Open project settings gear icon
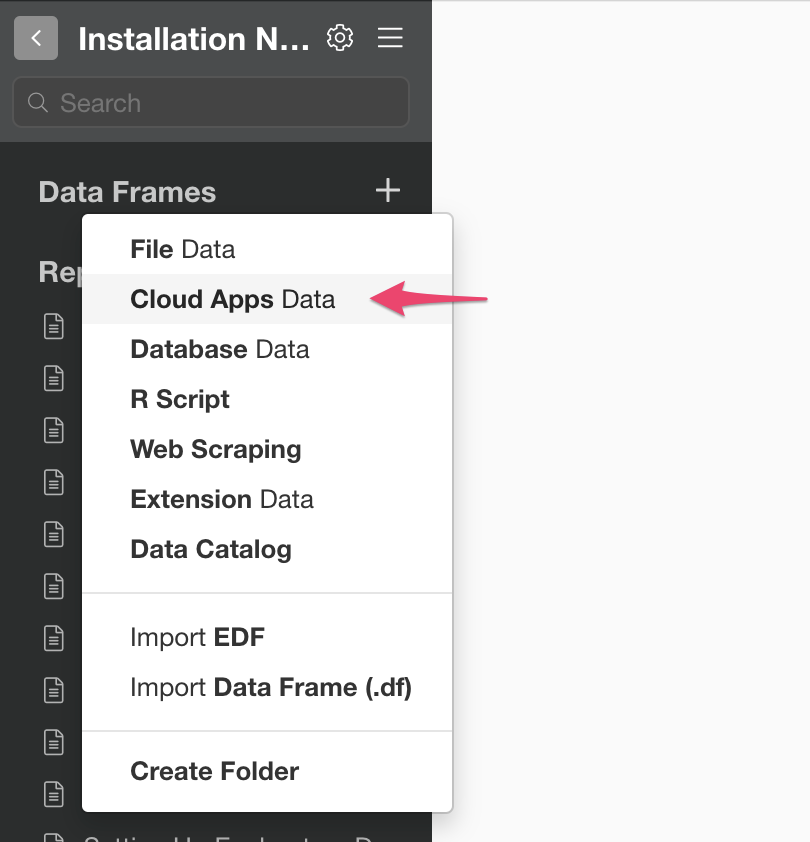 (340, 38)
